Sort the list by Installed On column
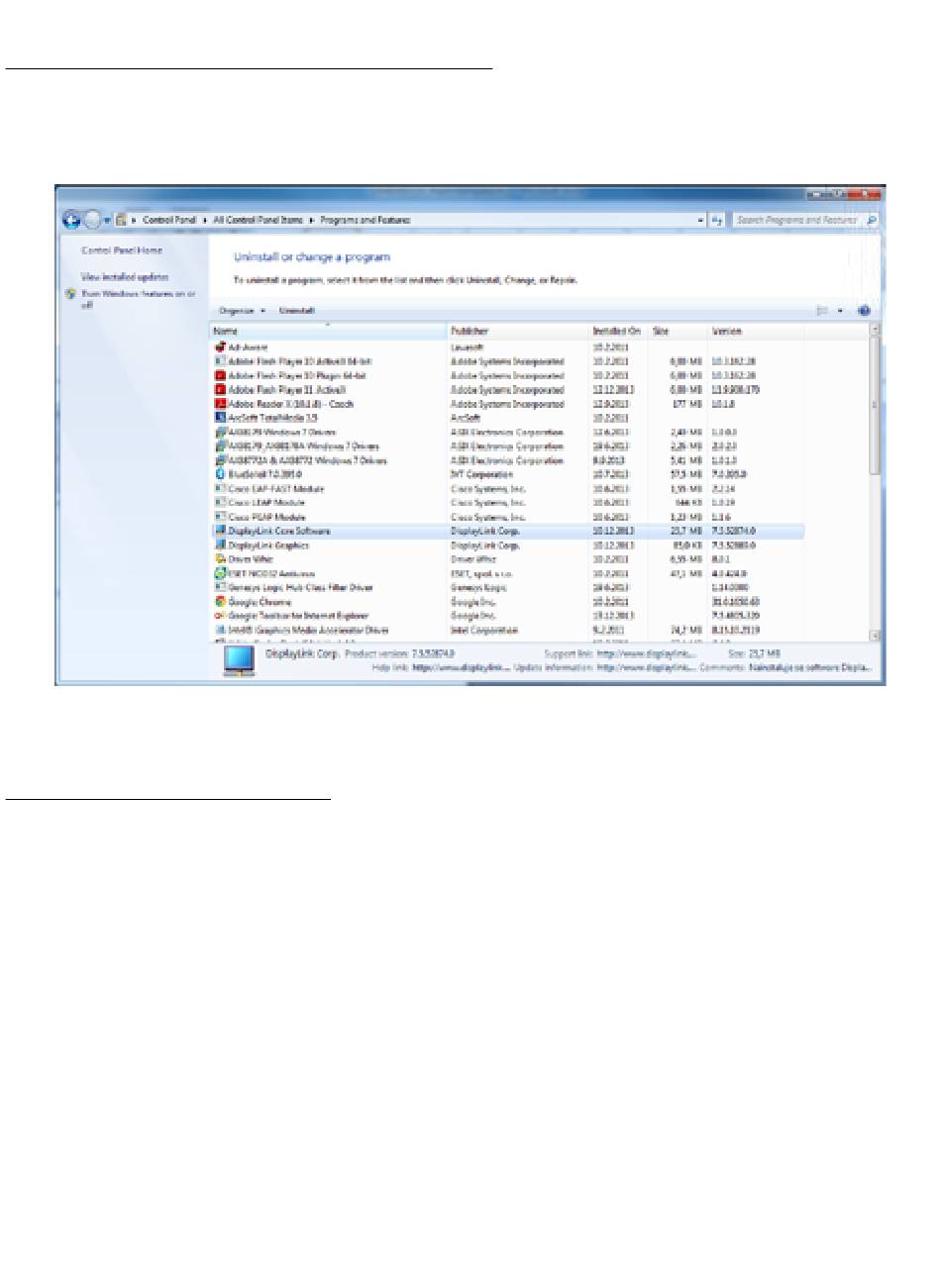This screenshot has width=941, height=1288. 618,331
